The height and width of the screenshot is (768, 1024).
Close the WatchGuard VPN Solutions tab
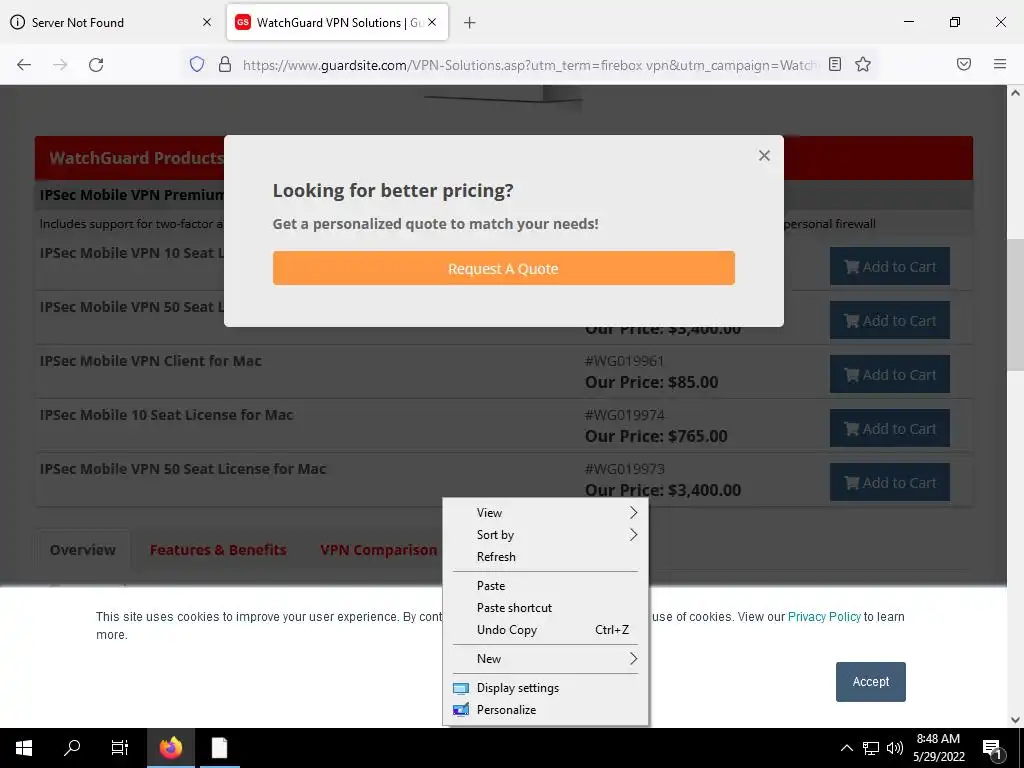point(432,22)
